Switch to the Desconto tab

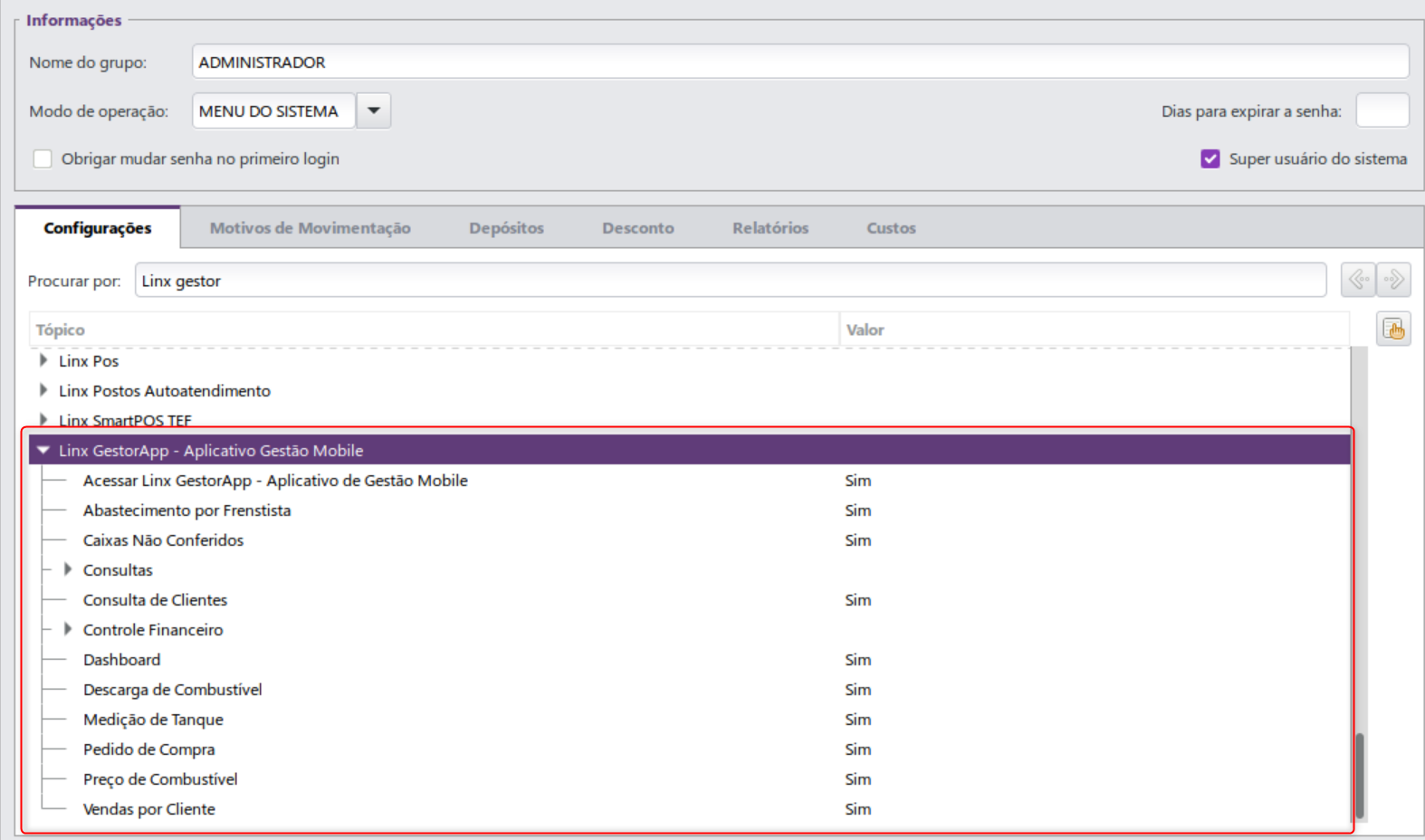[638, 228]
